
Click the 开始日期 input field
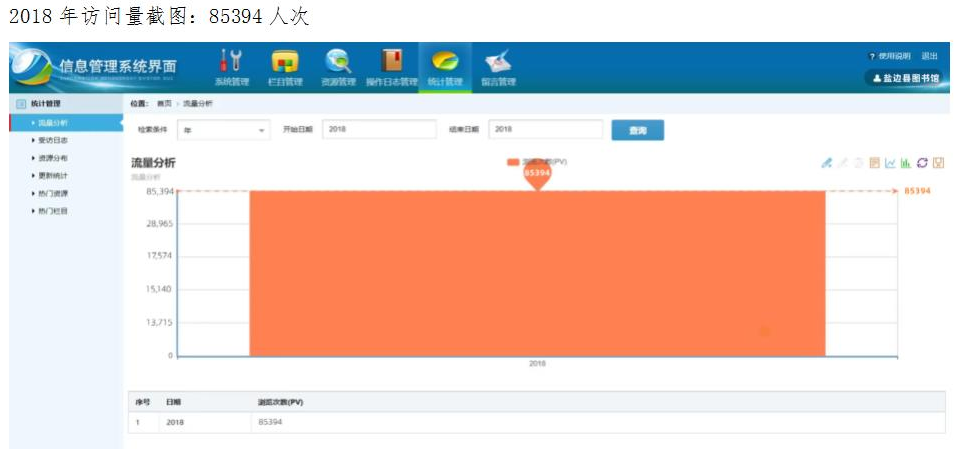(379, 130)
